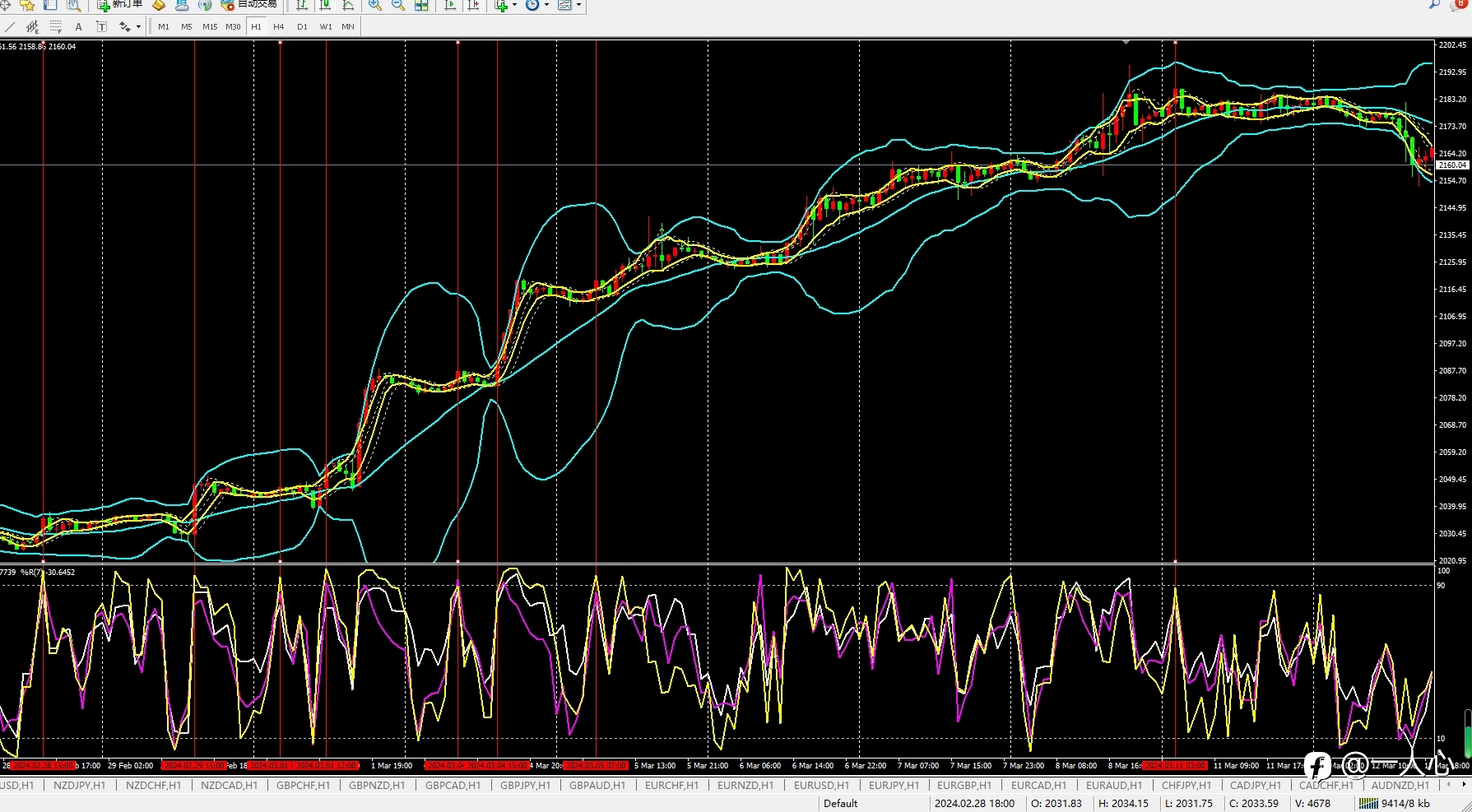
Task: Click the zoom out magnifier icon
Action: 398,5
